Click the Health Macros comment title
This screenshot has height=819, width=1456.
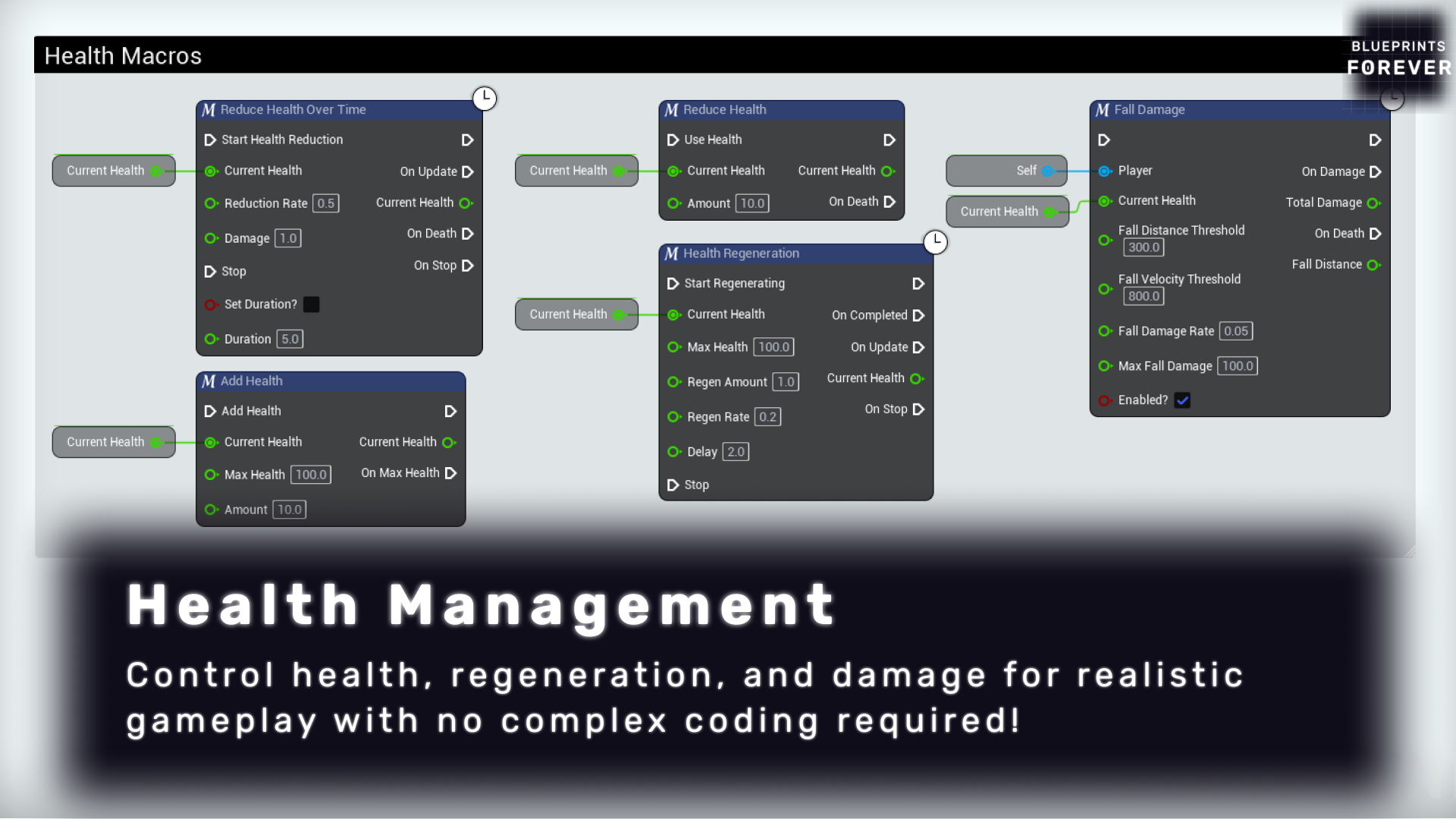(x=123, y=55)
